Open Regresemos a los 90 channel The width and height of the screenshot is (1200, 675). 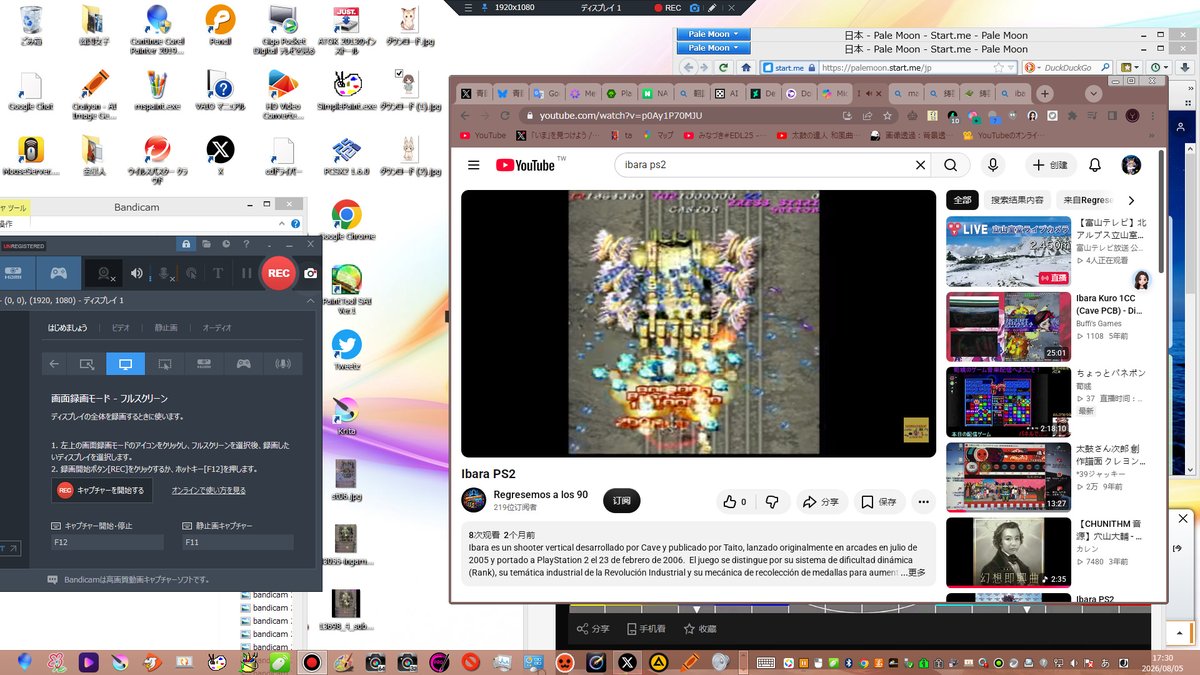[541, 495]
